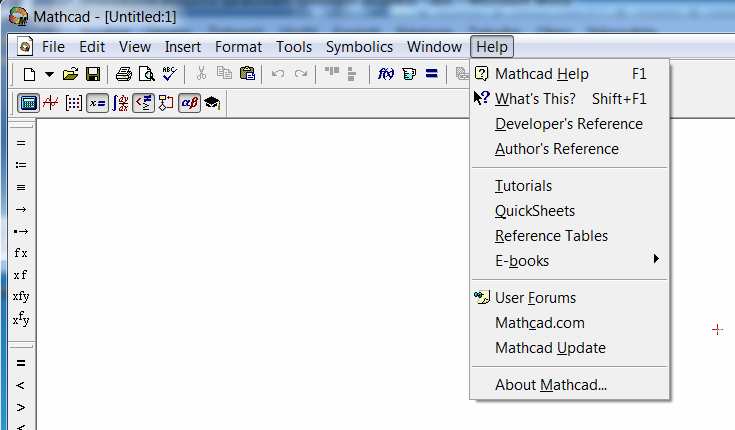The width and height of the screenshot is (735, 430).
Task: Open the New worksheet template dropdown arrow
Action: click(49, 74)
